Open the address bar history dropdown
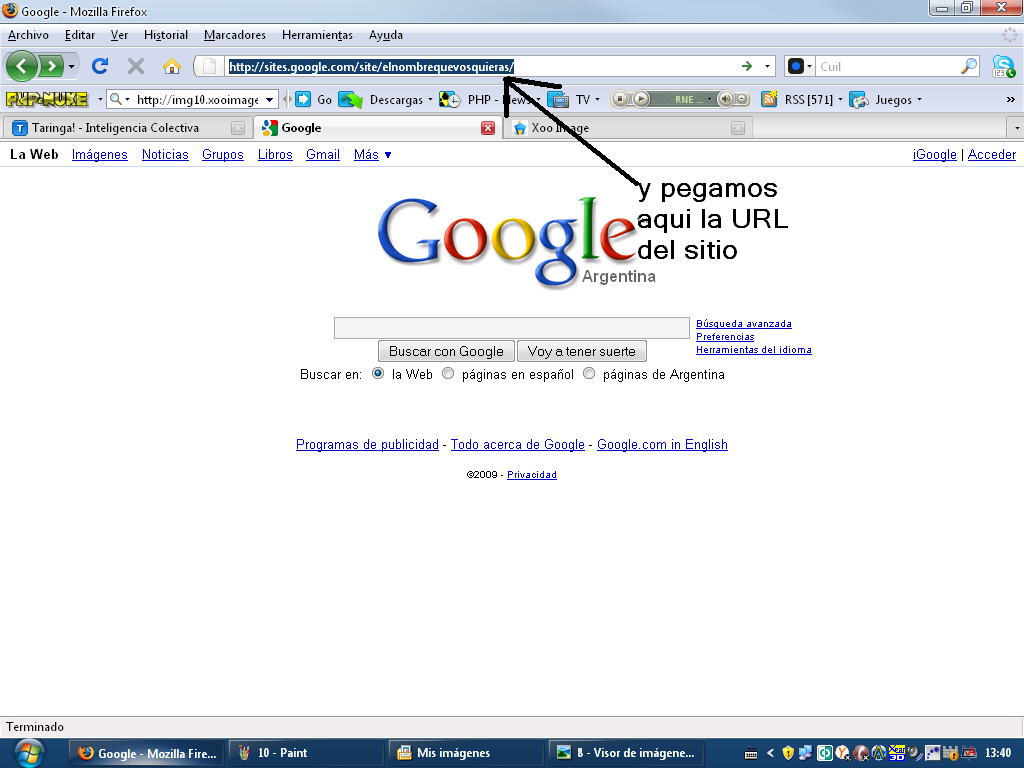 [767, 66]
